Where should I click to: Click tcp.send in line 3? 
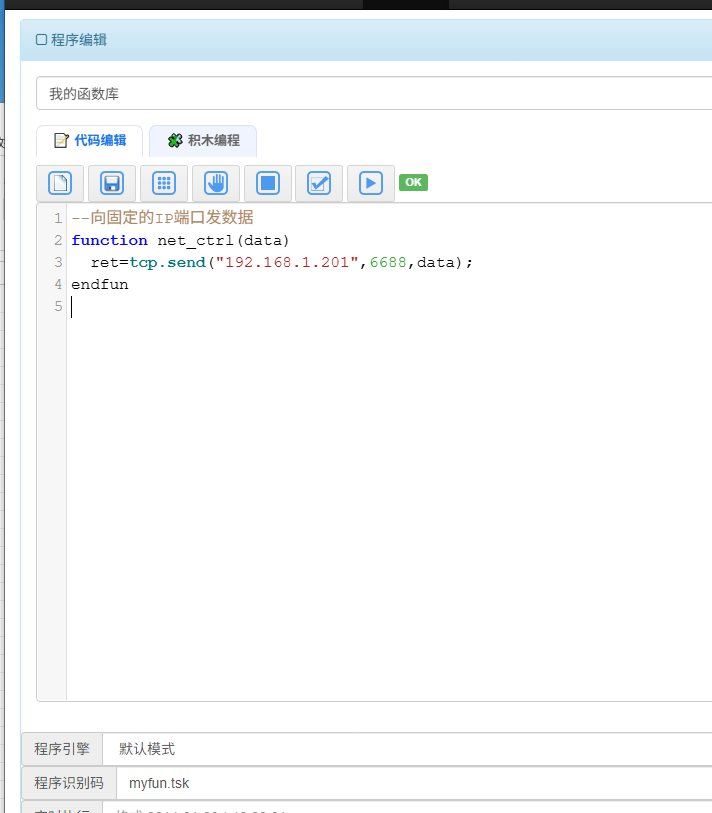coord(167,262)
